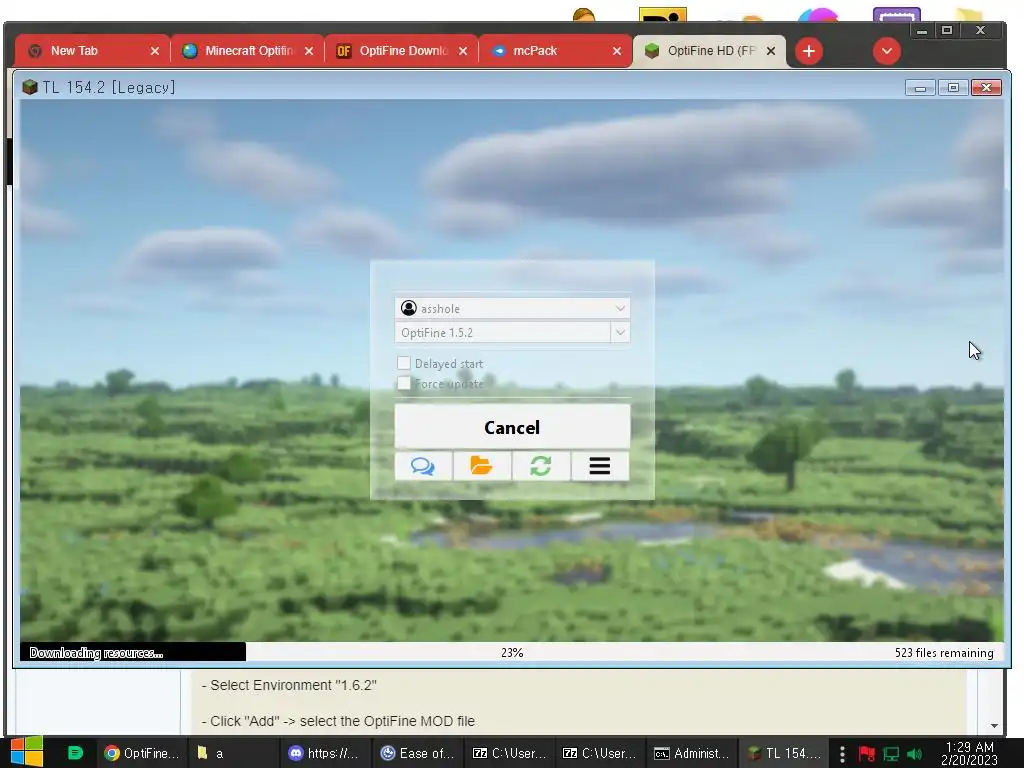Click the network monitor tray icon

(x=891, y=754)
